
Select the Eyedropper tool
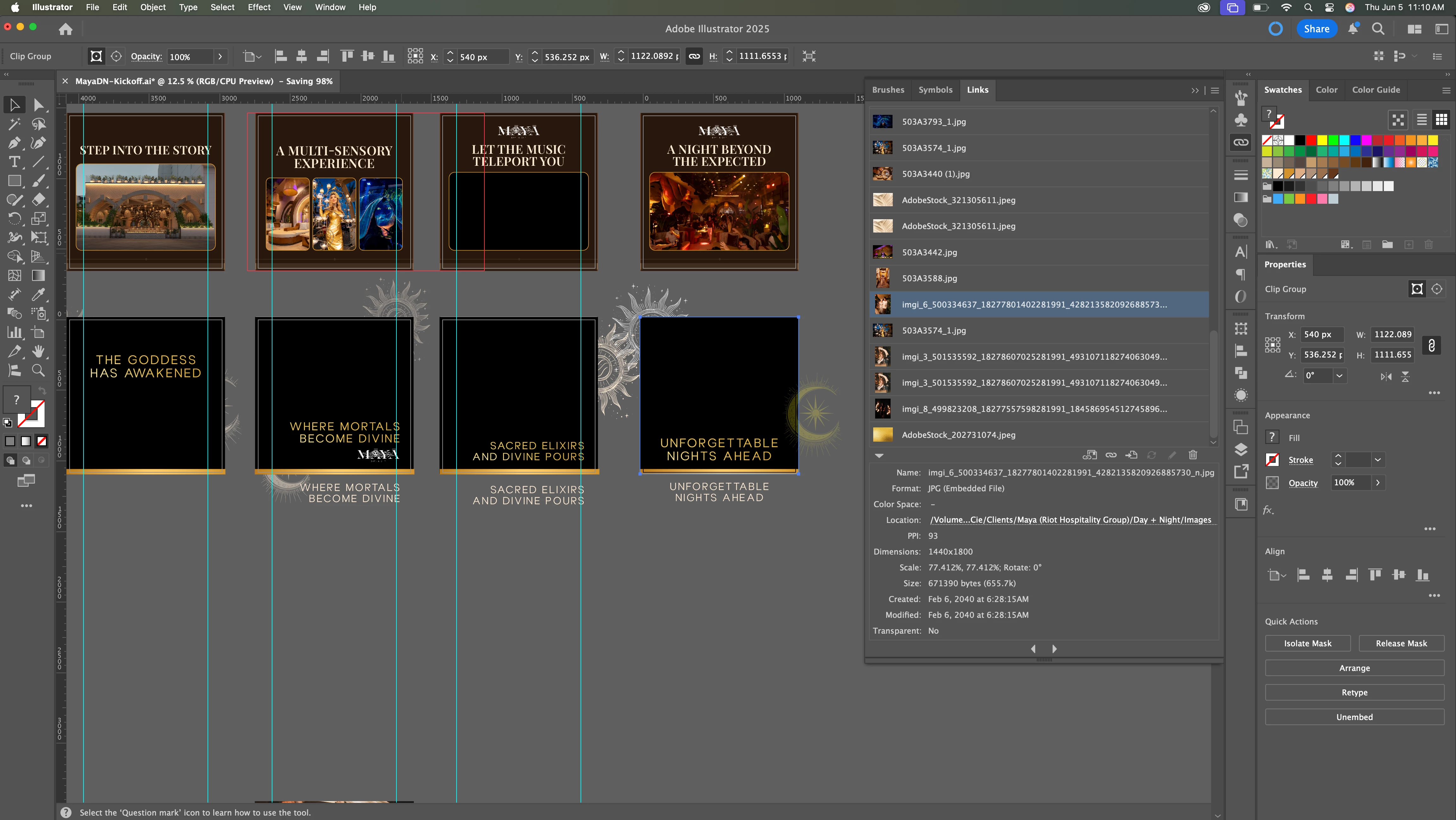pos(38,295)
